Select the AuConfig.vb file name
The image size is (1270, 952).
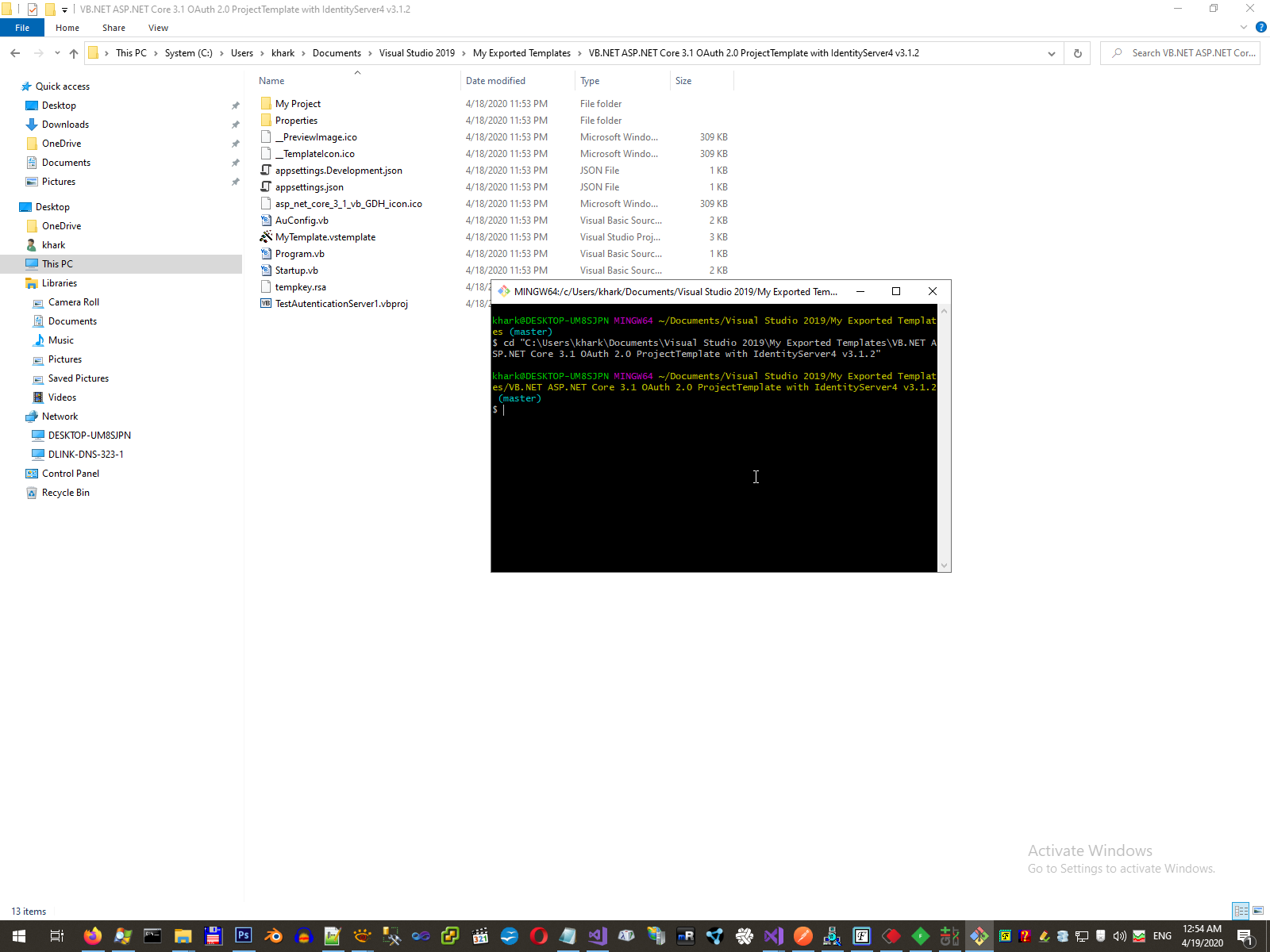tap(302, 221)
